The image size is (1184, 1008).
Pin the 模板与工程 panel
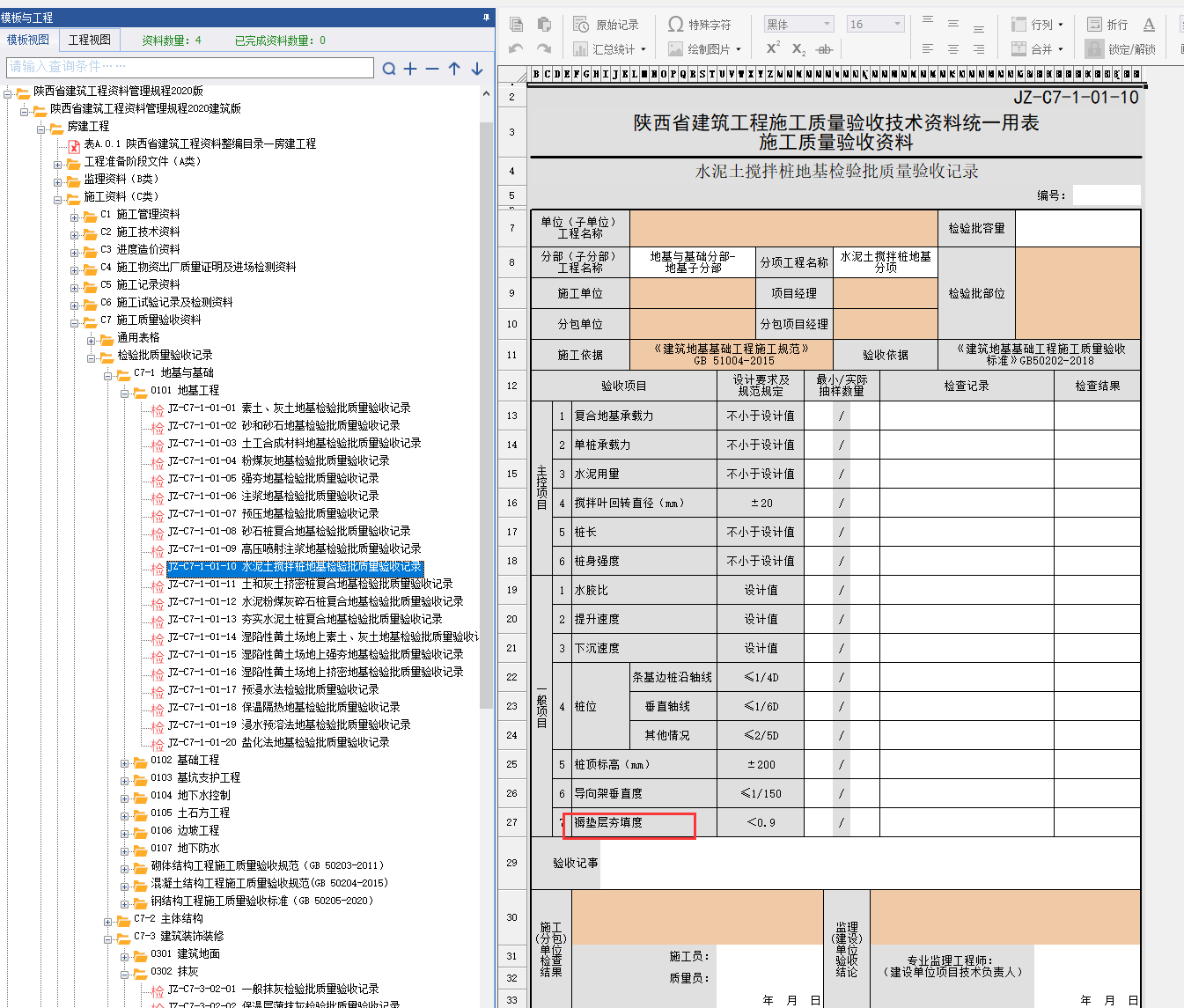(x=486, y=18)
